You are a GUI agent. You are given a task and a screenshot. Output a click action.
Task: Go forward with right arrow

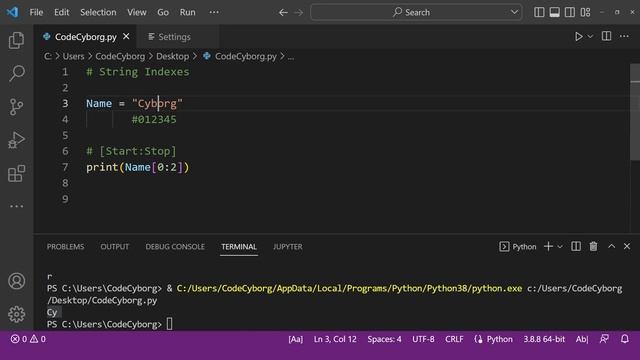coord(298,13)
